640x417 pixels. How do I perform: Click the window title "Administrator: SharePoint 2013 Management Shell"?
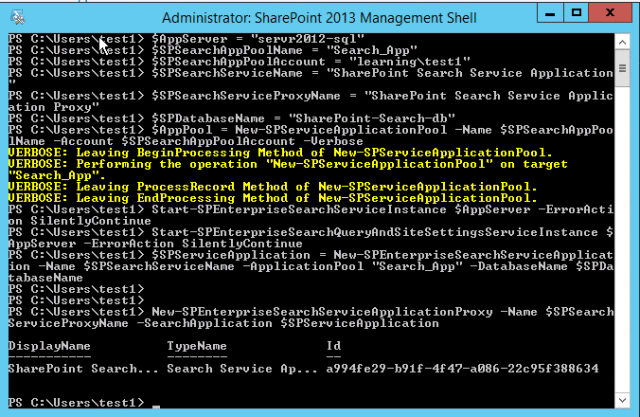point(319,18)
